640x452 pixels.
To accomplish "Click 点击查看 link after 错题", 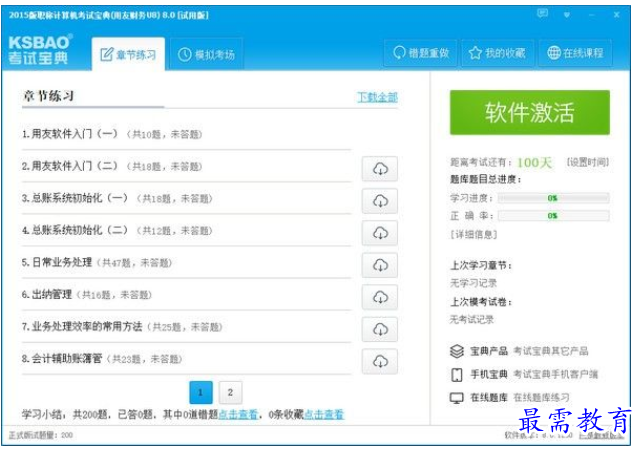I will 238,414.
